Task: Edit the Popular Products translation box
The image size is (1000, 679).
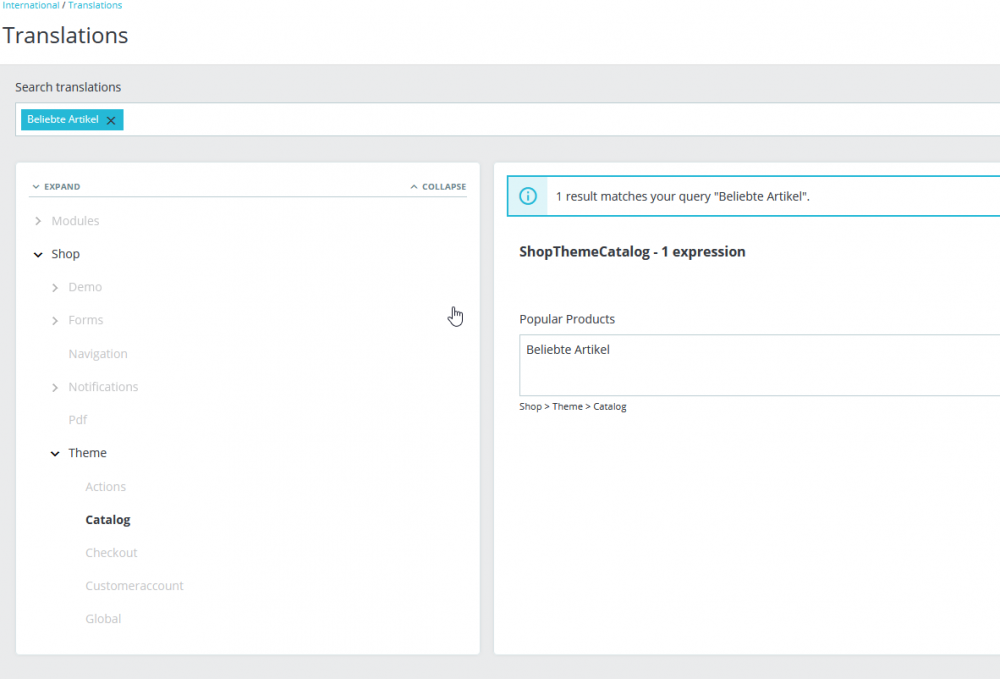Action: click(759, 365)
